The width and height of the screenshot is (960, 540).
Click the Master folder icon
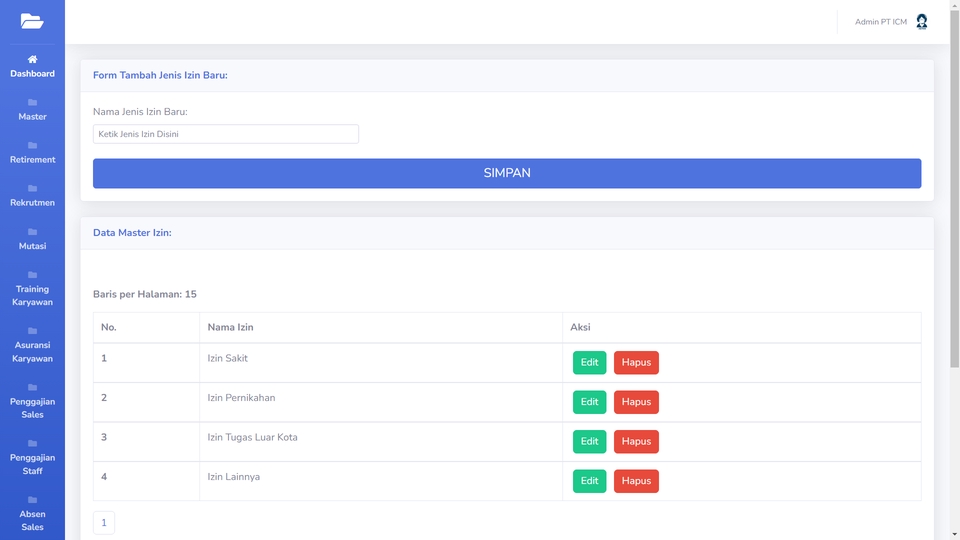click(32, 102)
